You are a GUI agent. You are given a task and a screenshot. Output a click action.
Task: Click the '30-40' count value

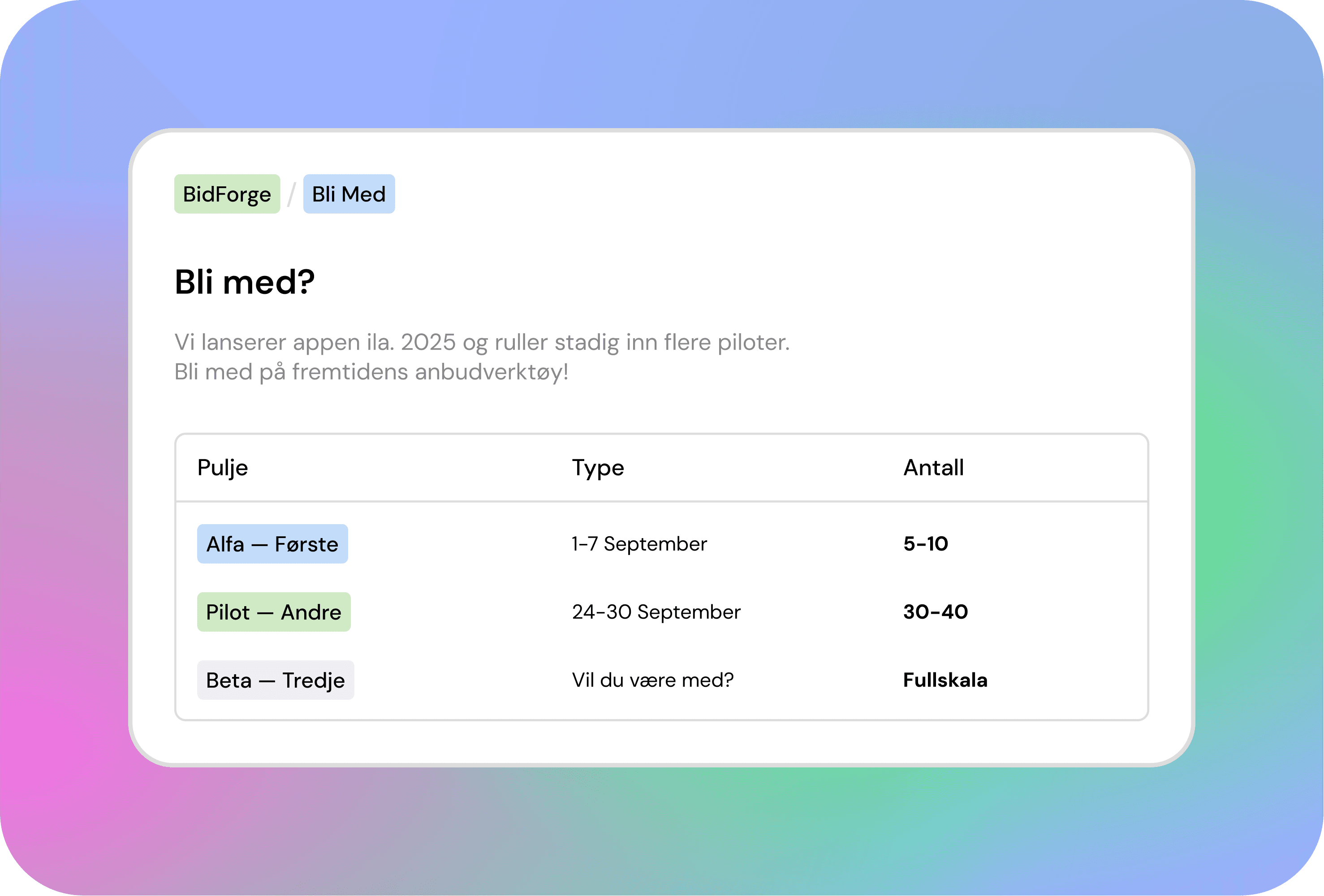[935, 612]
